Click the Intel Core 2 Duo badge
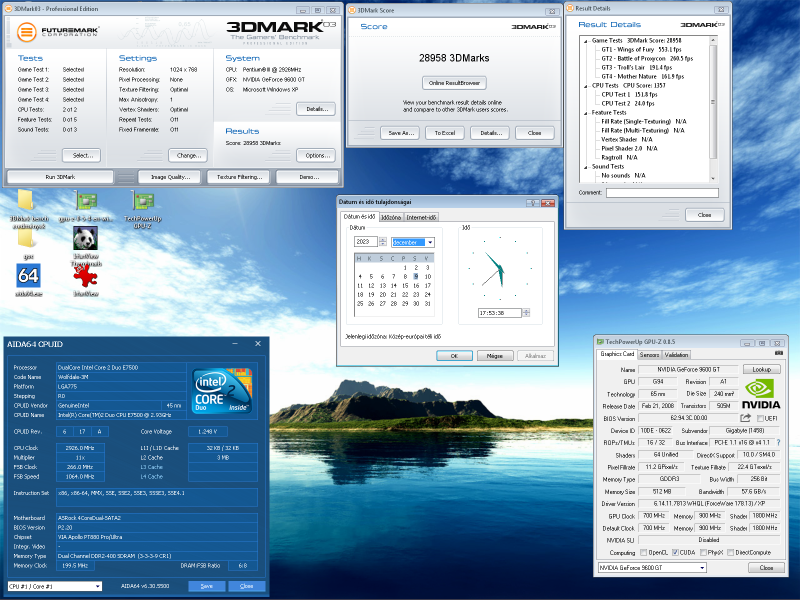Viewport: 800px width, 600px height. pyautogui.click(x=222, y=390)
